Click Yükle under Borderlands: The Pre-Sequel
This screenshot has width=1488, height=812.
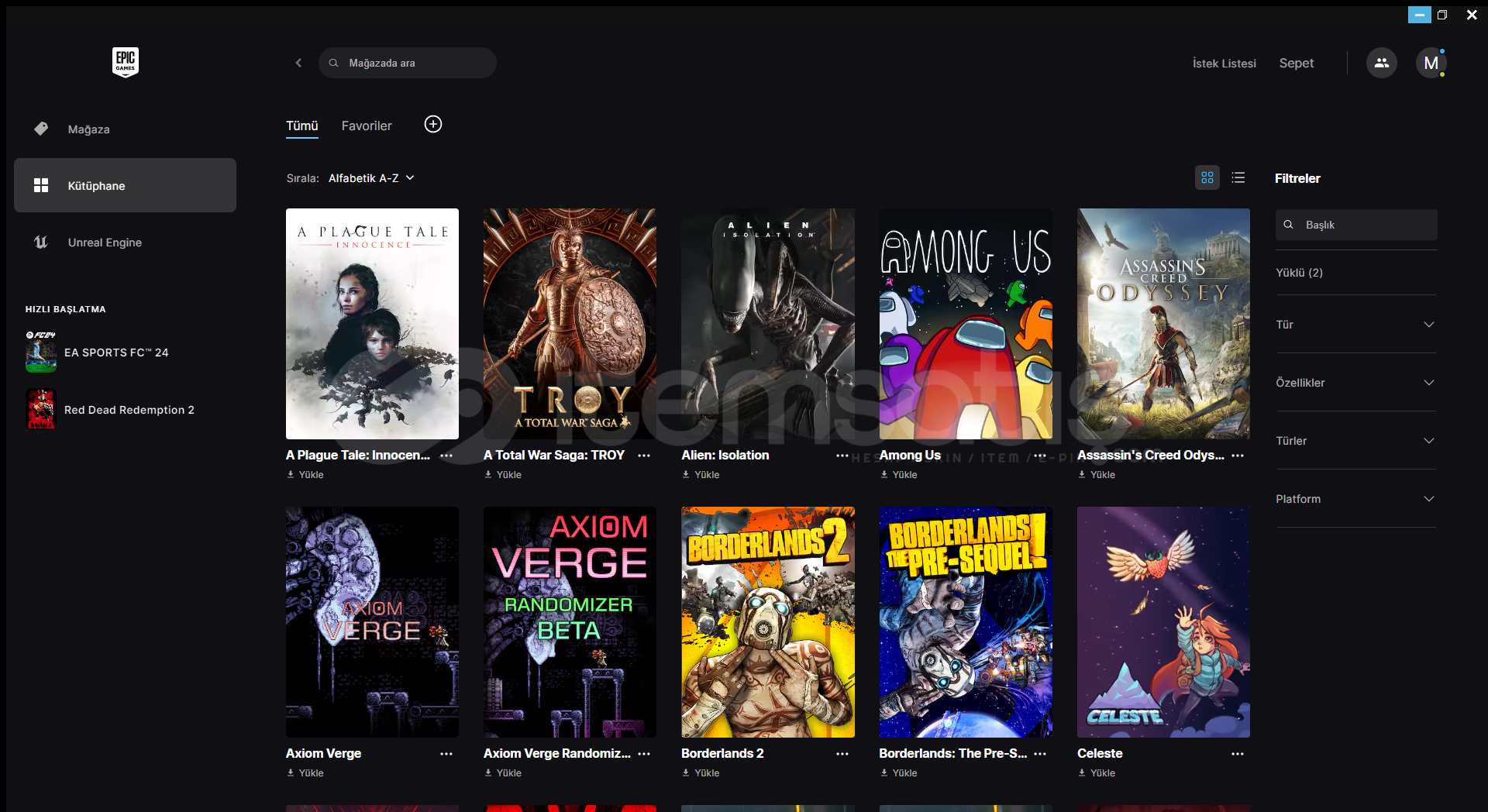click(x=899, y=772)
